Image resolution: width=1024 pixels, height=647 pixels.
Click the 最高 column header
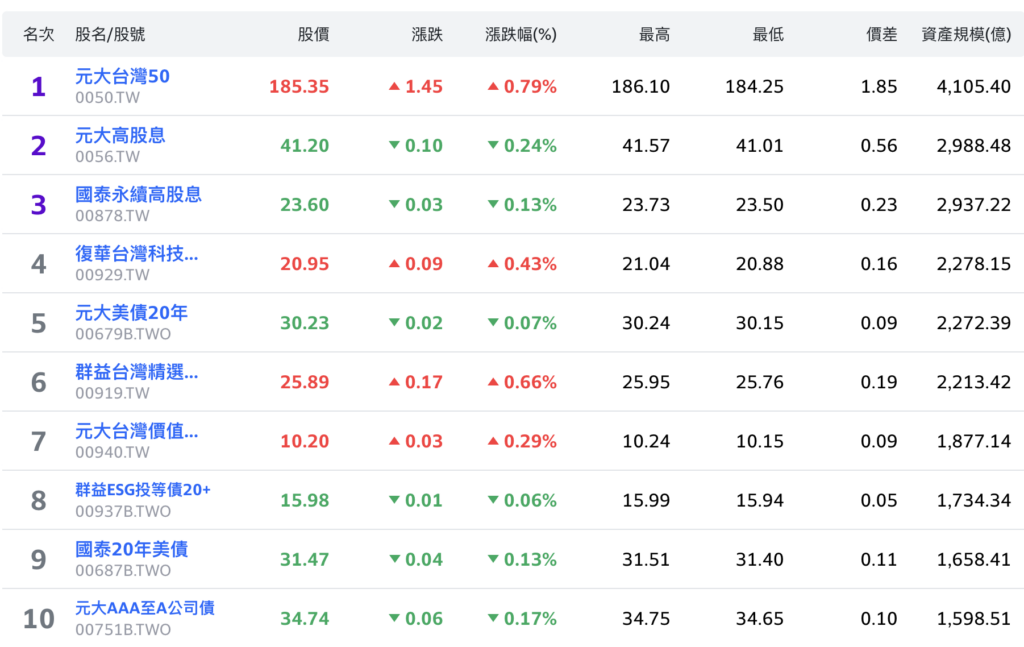[x=654, y=34]
